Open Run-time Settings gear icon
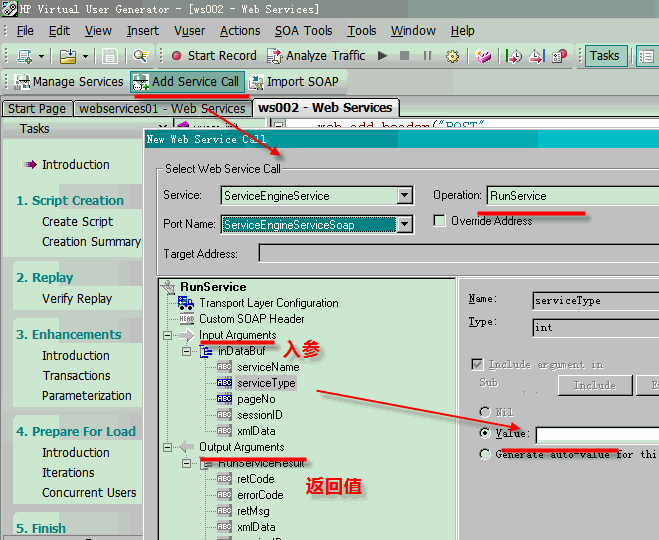This screenshot has height=540, width=659. coord(452,56)
